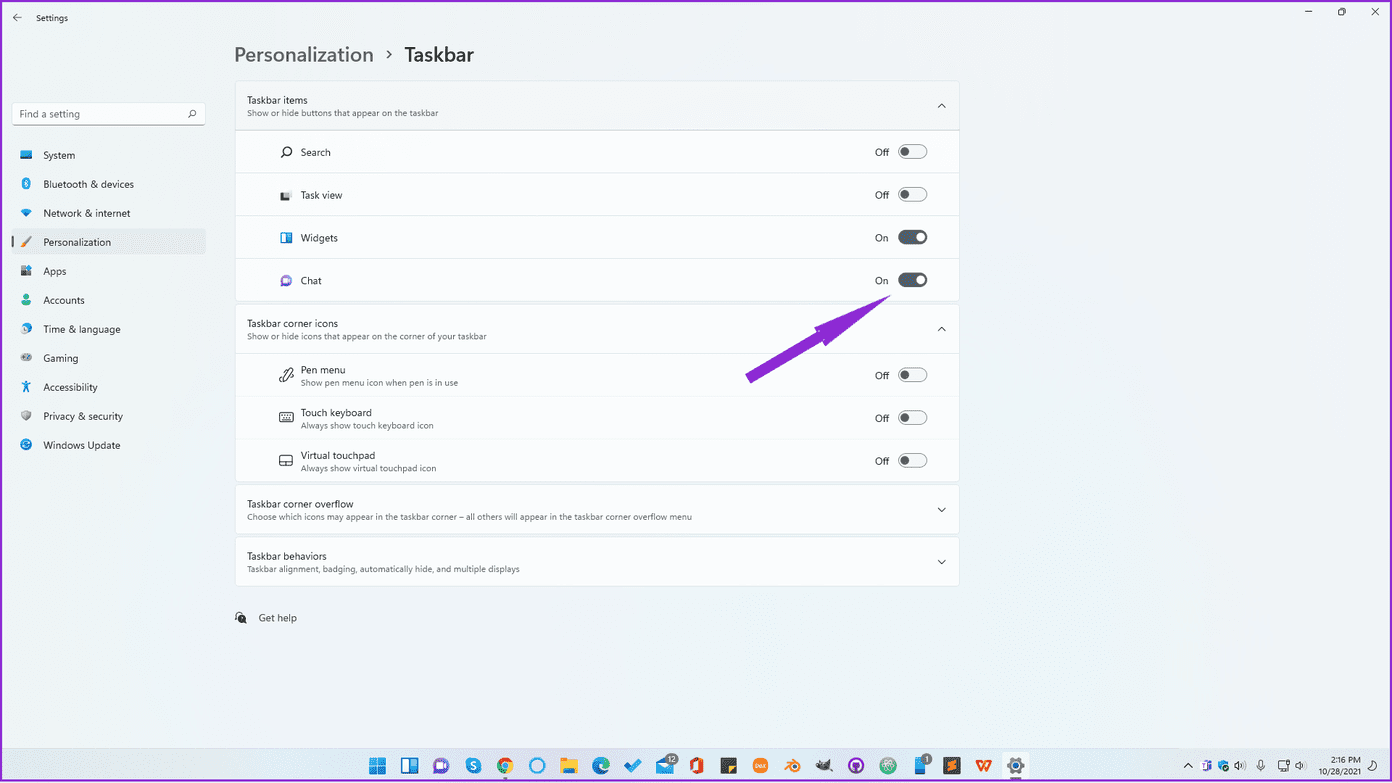Click the magnifier icon in Find a setting
Image resolution: width=1392 pixels, height=783 pixels.
point(192,114)
